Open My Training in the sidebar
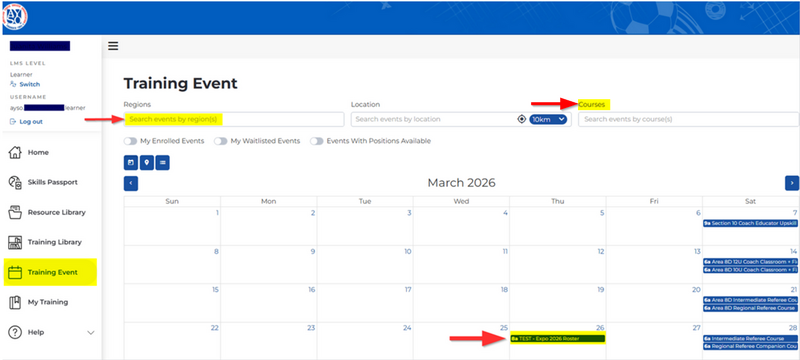The image size is (800, 360). coord(48,302)
